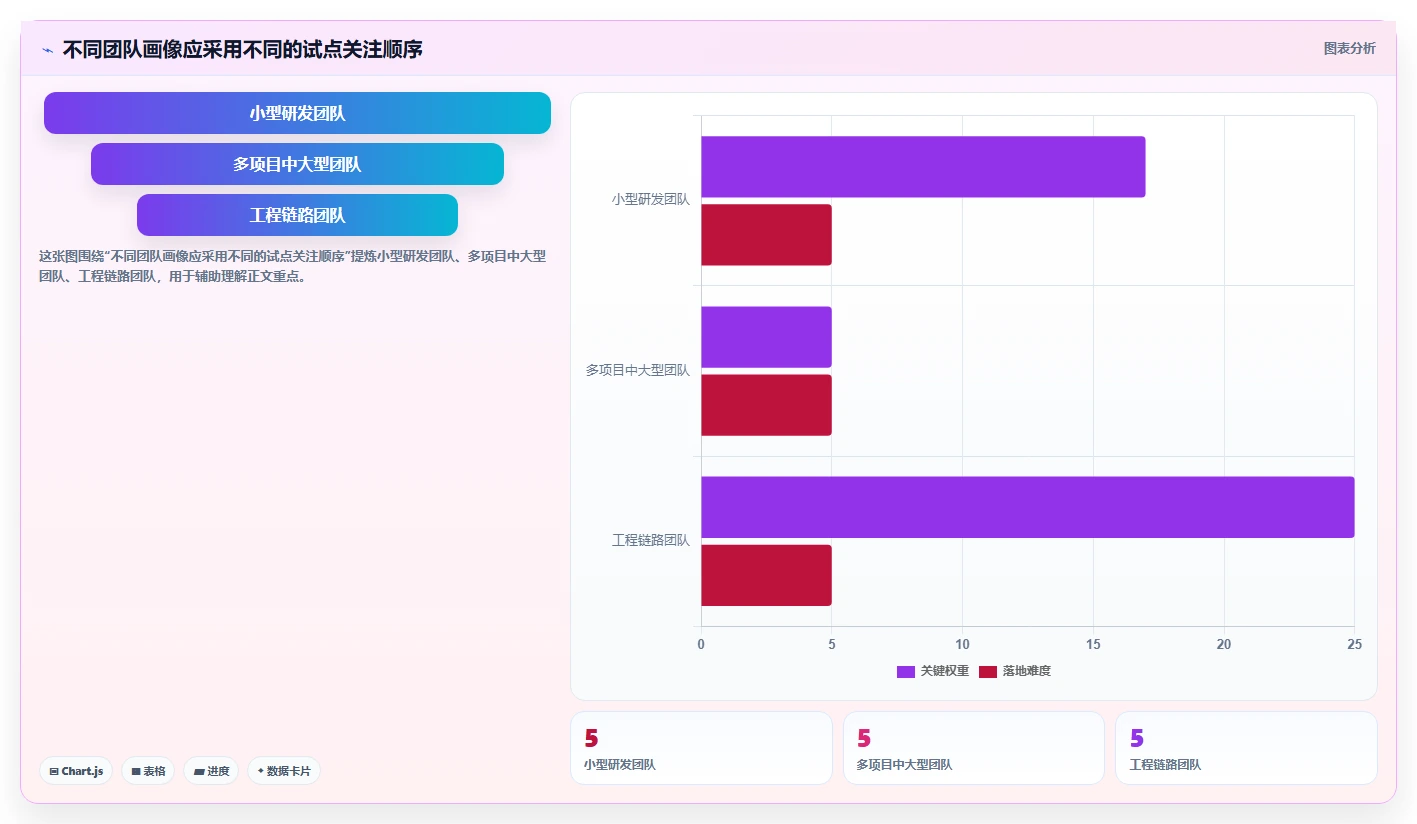
Task: Click 多项目中大型团队 y-axis label in chart
Action: (x=638, y=370)
